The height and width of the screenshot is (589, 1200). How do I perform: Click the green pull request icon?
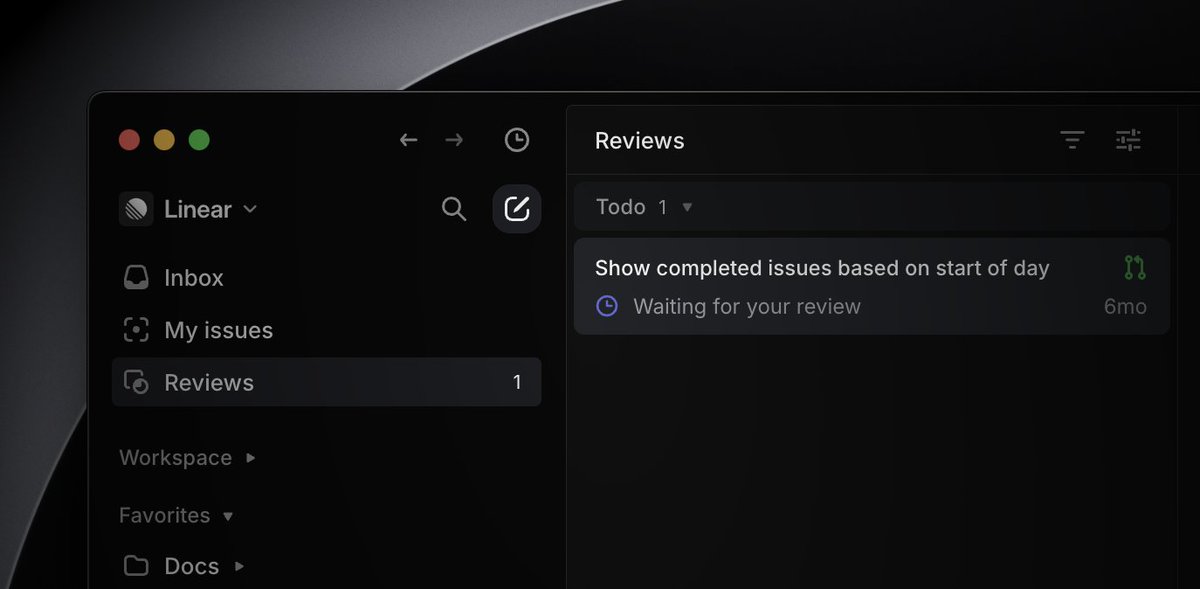pos(1135,267)
